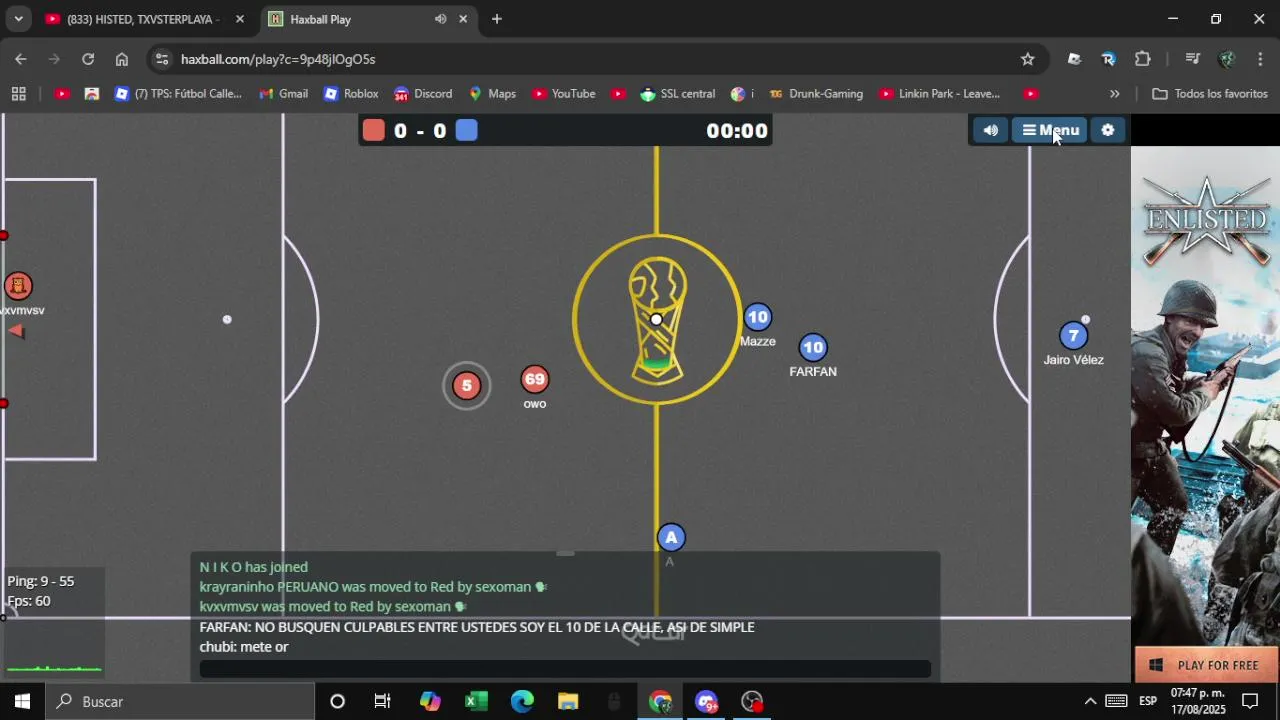This screenshot has height=720, width=1280.
Task: Click the world cup trophy center logo
Action: 657,320
